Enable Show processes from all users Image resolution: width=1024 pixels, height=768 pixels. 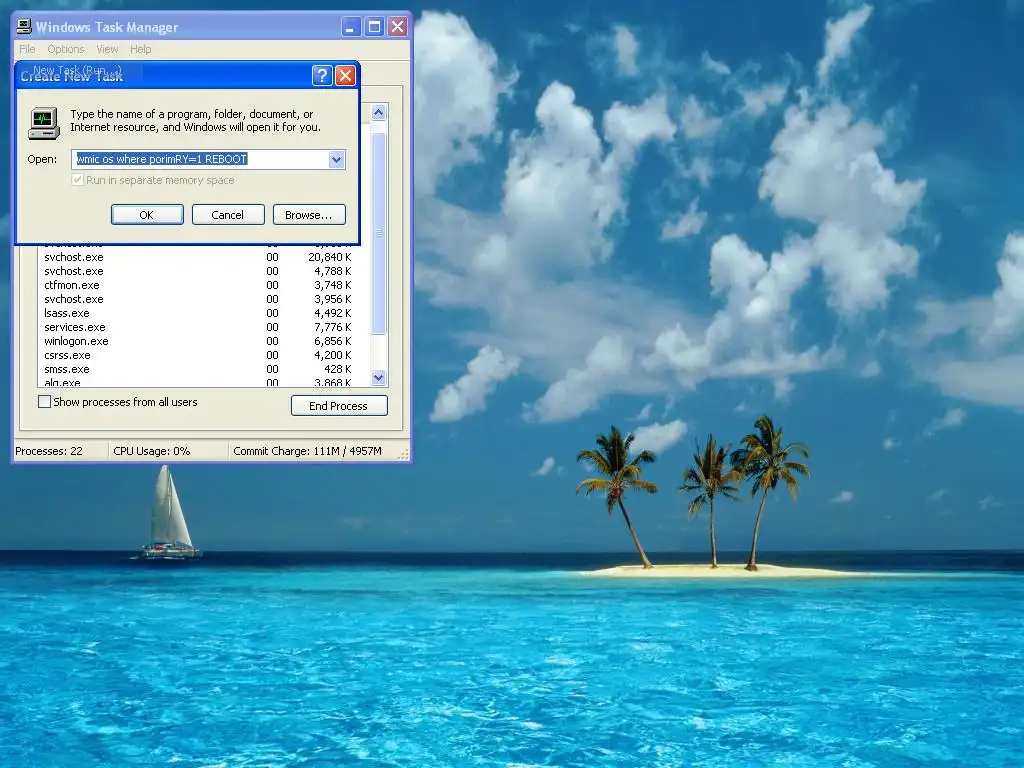click(x=44, y=402)
